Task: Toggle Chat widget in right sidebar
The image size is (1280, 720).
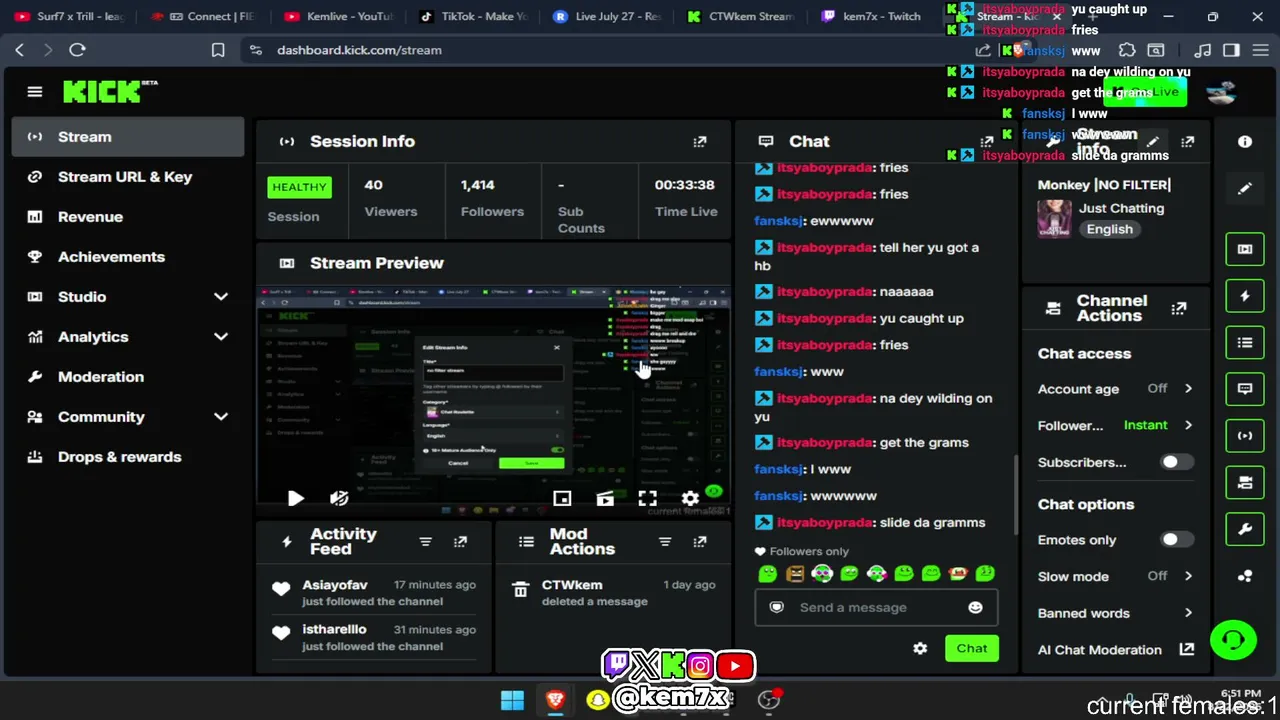Action: click(1245, 389)
